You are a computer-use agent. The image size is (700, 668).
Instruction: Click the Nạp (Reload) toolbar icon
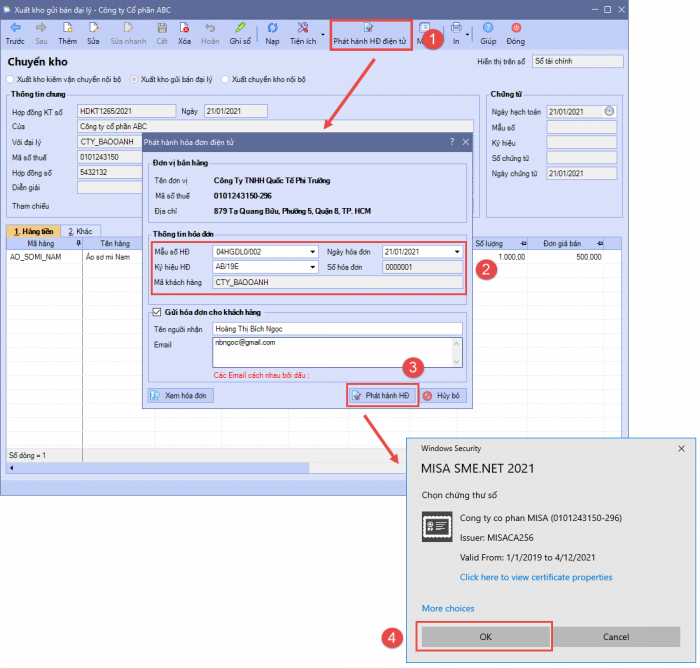272,33
